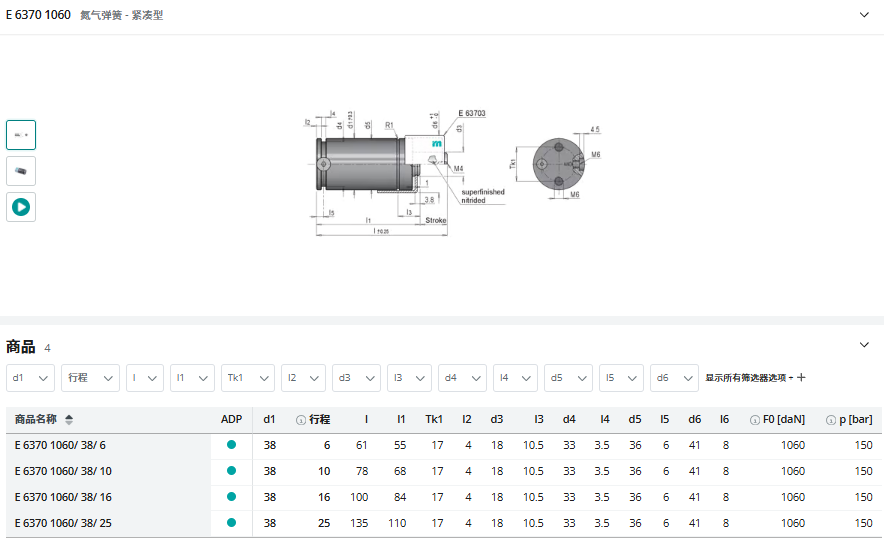Click the Tk1 column header

pos(434,419)
